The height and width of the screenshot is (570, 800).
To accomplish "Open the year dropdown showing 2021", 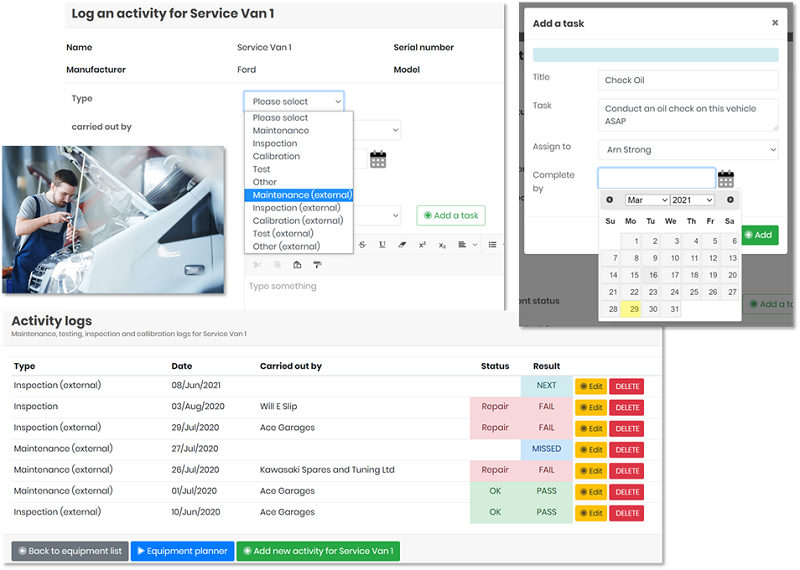I will coord(692,200).
